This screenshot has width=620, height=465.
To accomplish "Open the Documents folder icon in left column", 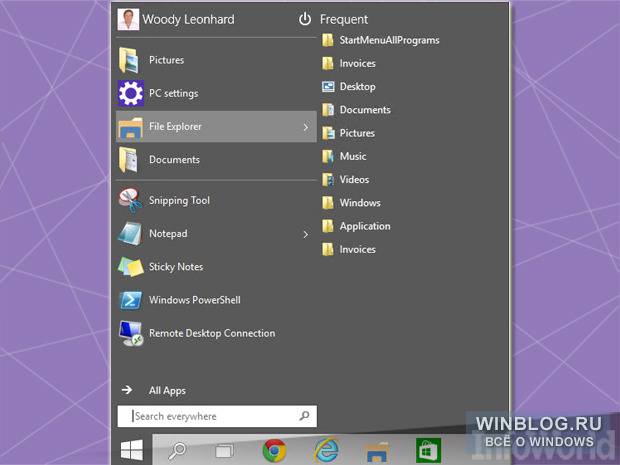I will pos(129,160).
